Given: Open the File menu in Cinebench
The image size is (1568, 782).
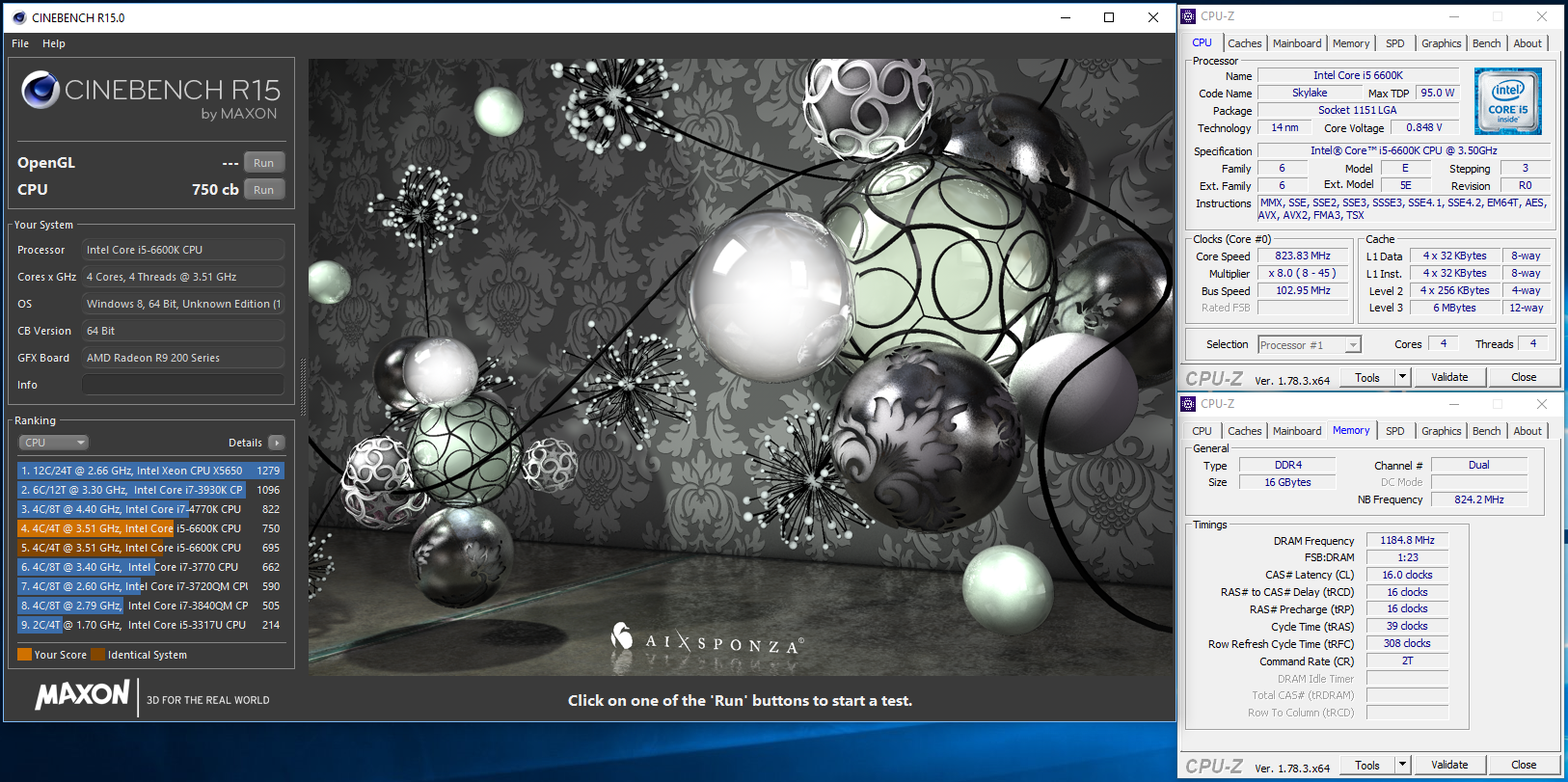Looking at the screenshot, I should click(x=20, y=43).
